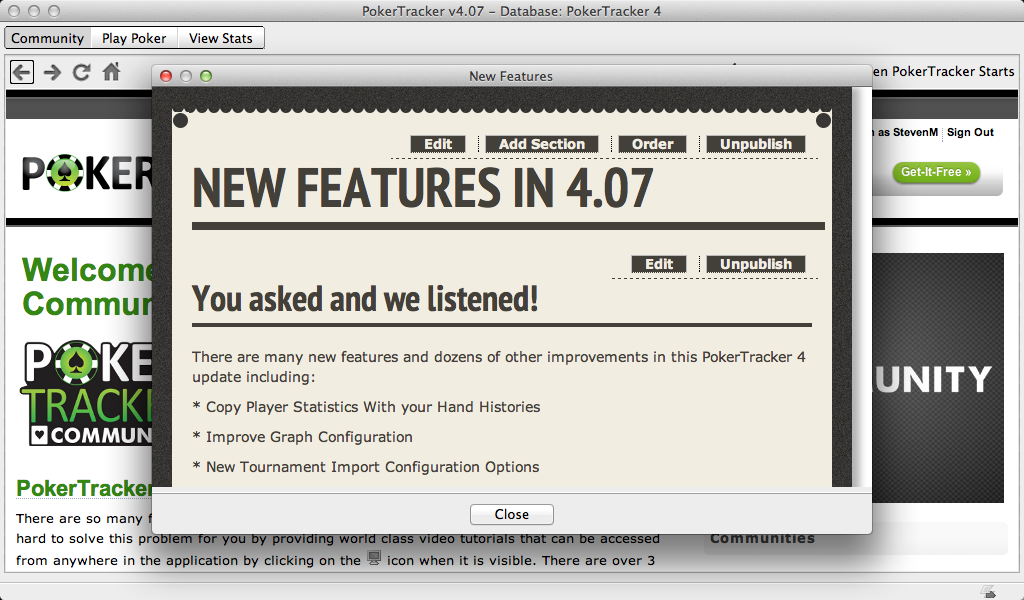Click the StevenM username link
Screen dimensions: 1024x600
[916, 133]
